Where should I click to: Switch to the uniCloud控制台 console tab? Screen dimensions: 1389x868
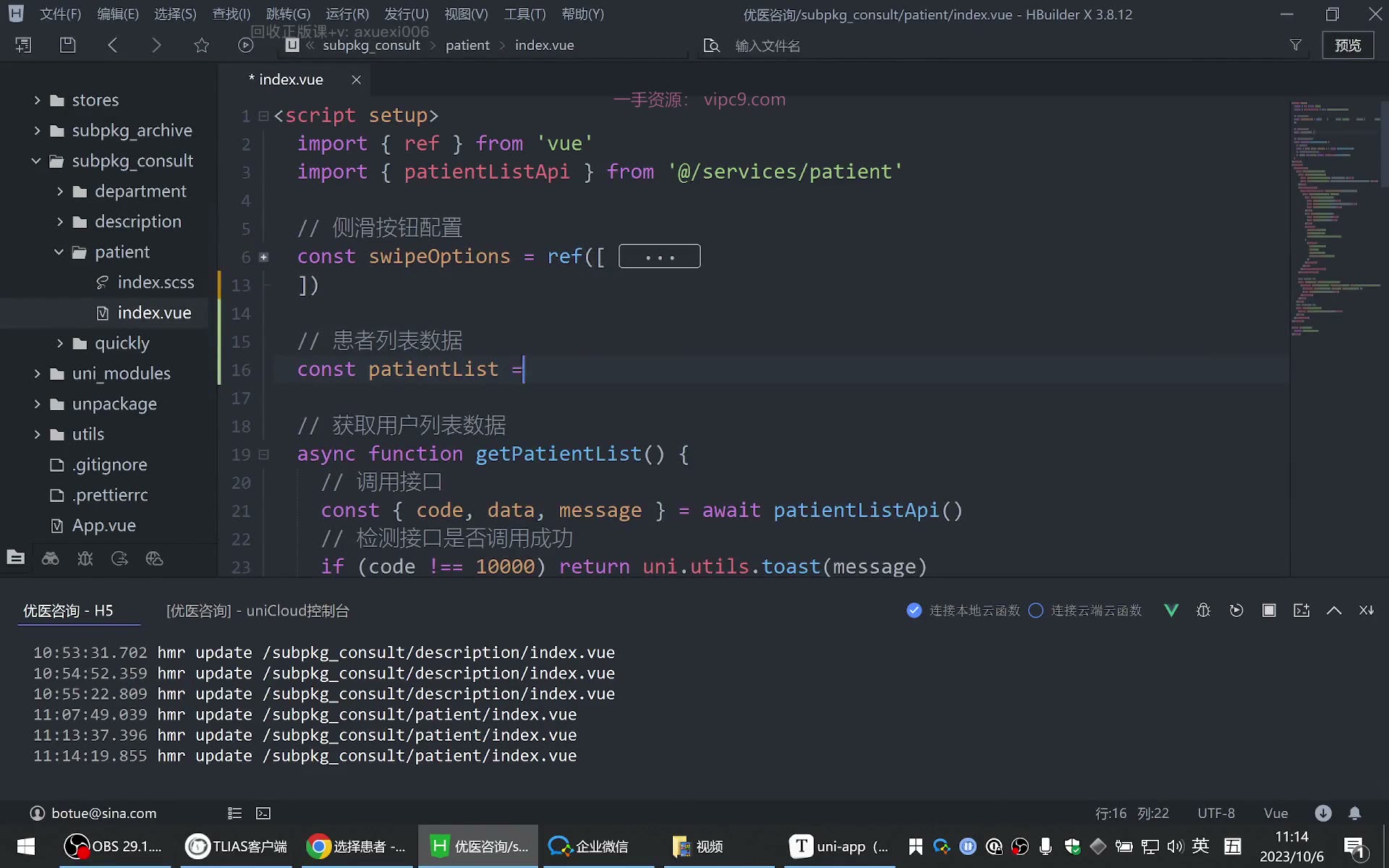pos(258,610)
